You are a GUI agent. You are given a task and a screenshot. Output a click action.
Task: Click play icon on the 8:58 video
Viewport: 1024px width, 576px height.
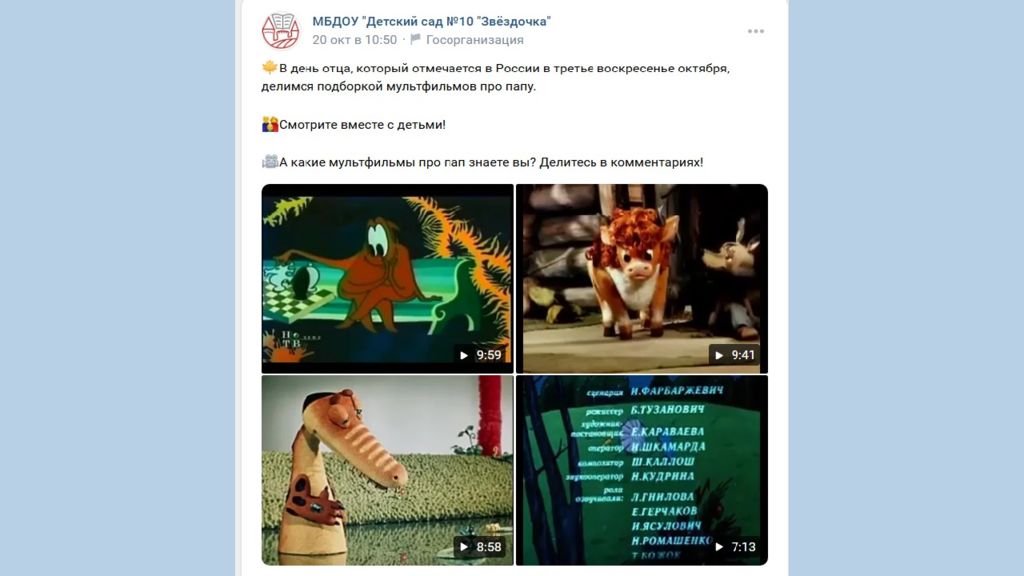click(464, 547)
